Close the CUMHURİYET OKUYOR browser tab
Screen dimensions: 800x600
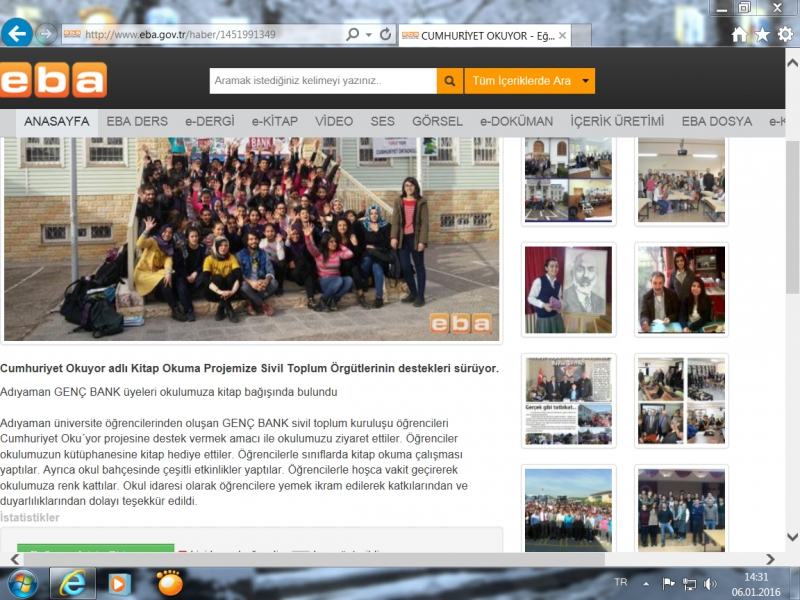coord(562,35)
